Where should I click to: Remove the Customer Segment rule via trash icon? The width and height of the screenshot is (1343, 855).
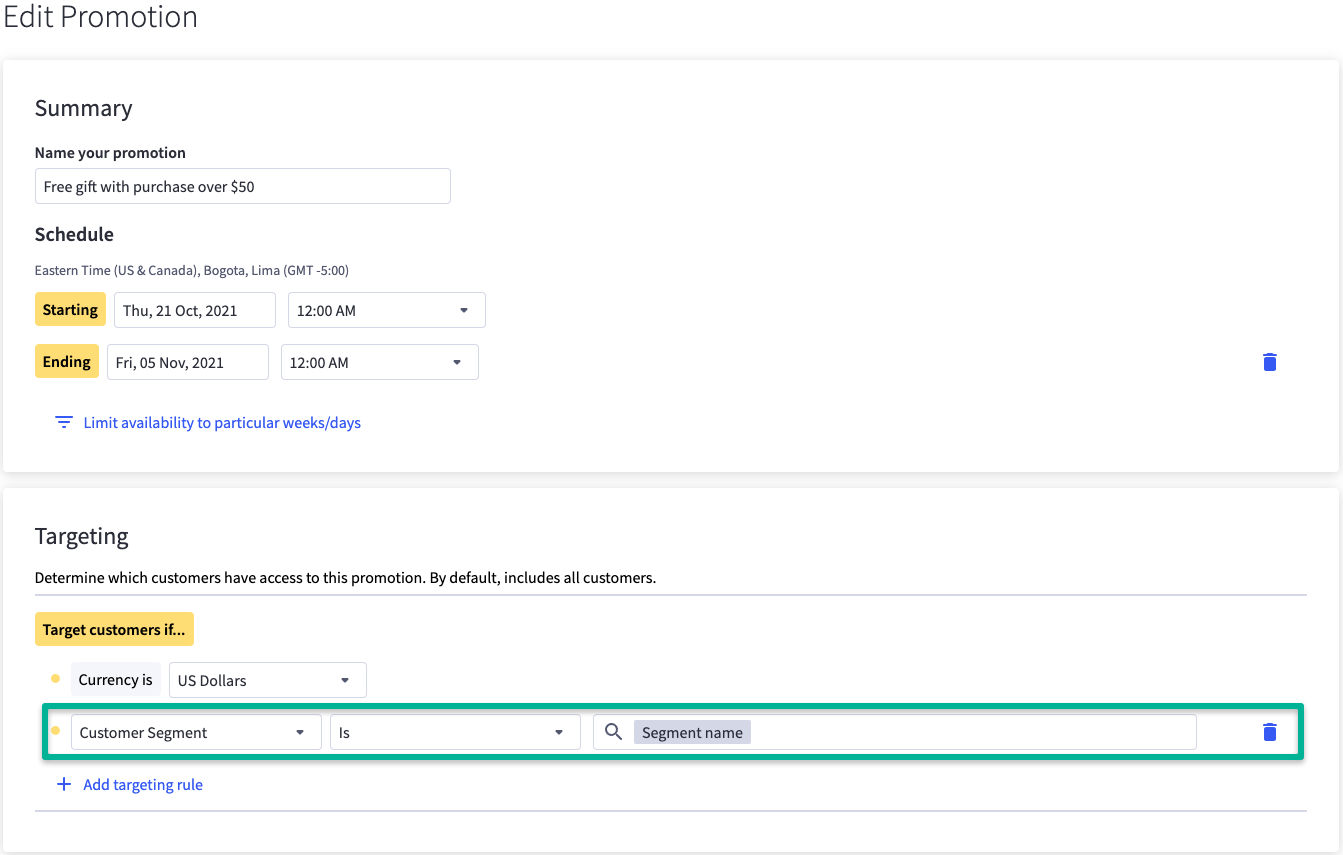pos(1269,732)
